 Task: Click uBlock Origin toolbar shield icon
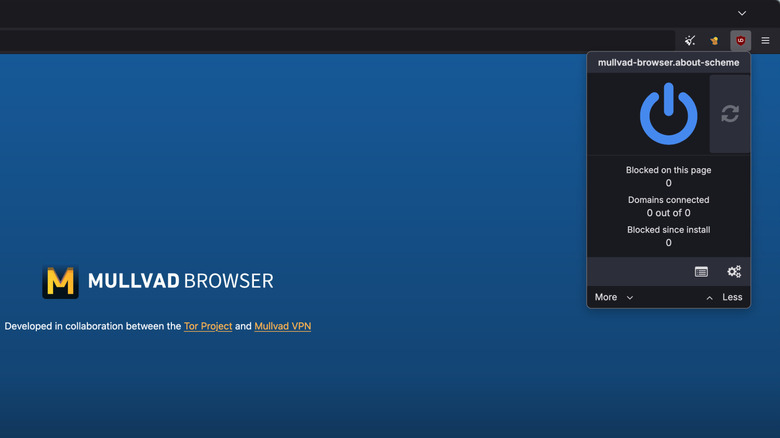pyautogui.click(x=740, y=41)
